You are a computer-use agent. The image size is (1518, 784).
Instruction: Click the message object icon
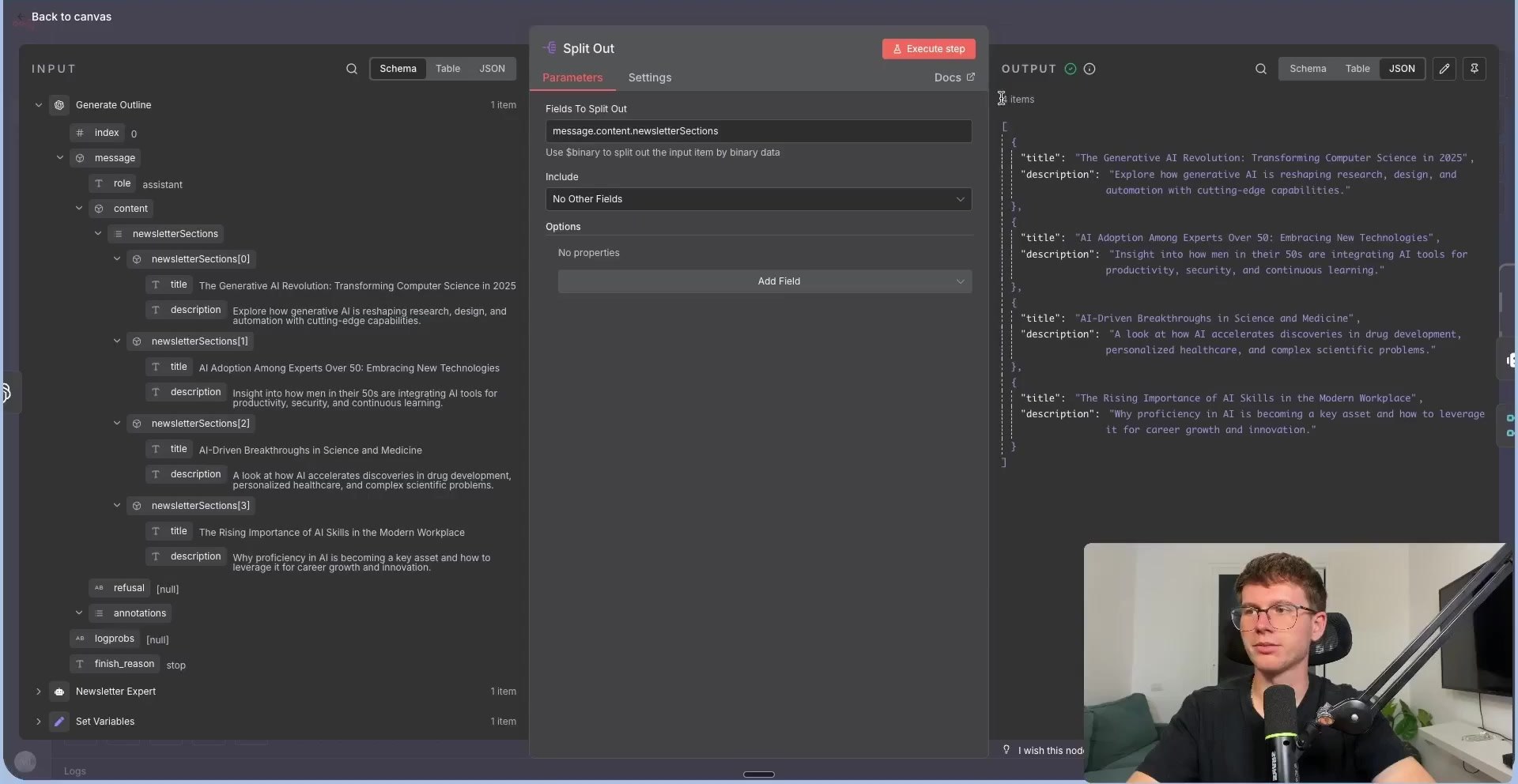pos(80,158)
